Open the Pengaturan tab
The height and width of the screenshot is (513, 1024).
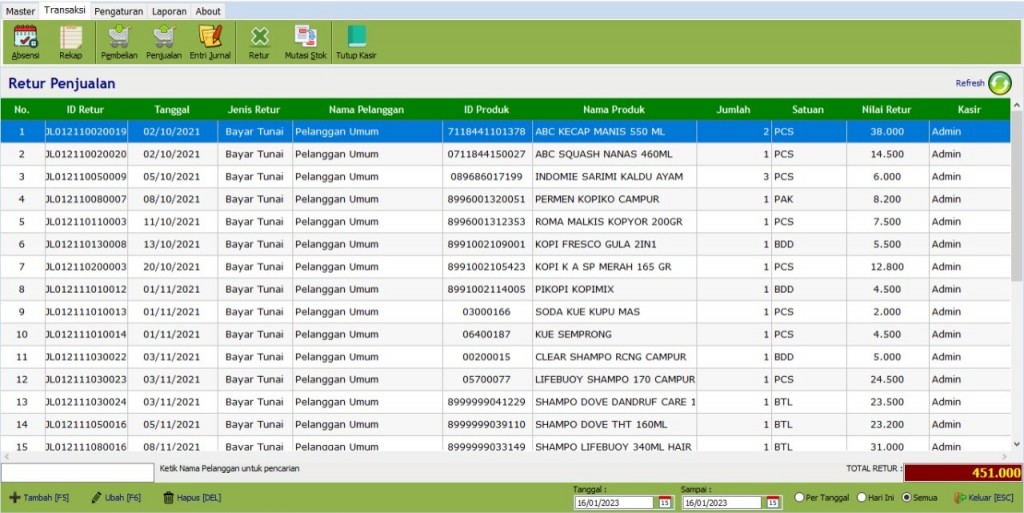pyautogui.click(x=118, y=11)
